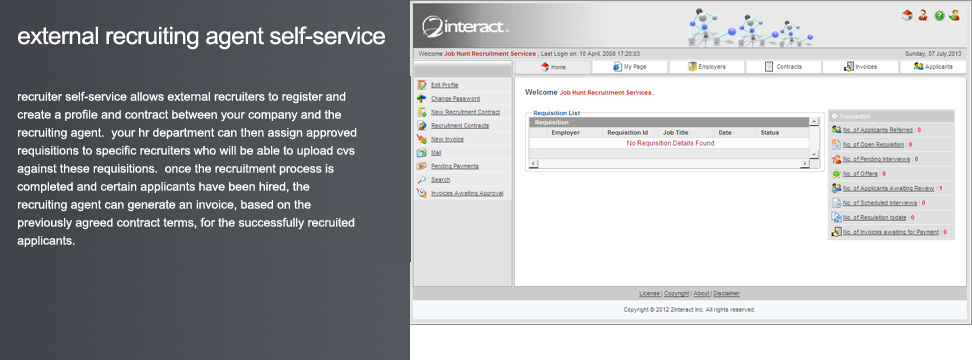The width and height of the screenshot is (972, 360).
Task: Click the Invoices Awaiting Approval icon
Action: (x=422, y=193)
